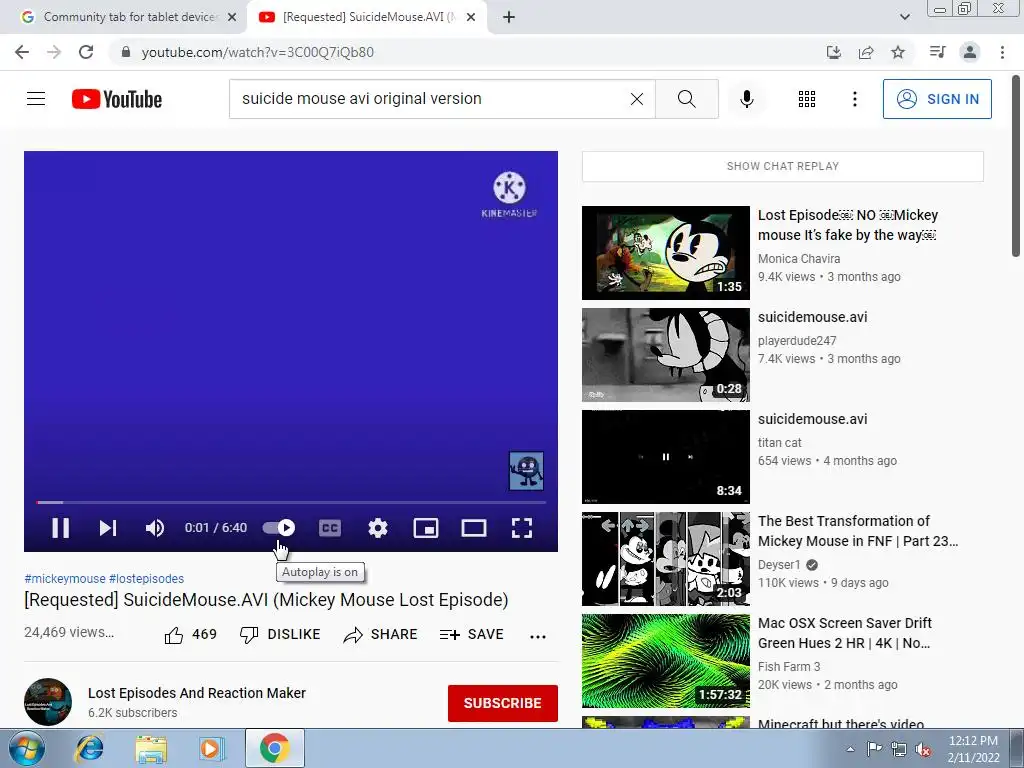
Task: Enter full screen mode
Action: (x=522, y=528)
